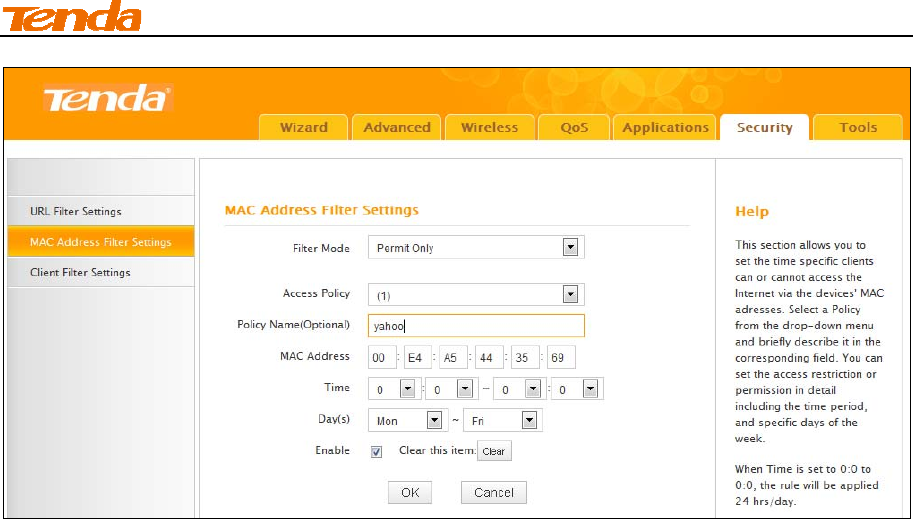Switch to the Tools tab
Viewport: 913px width, 519px height.
(858, 128)
